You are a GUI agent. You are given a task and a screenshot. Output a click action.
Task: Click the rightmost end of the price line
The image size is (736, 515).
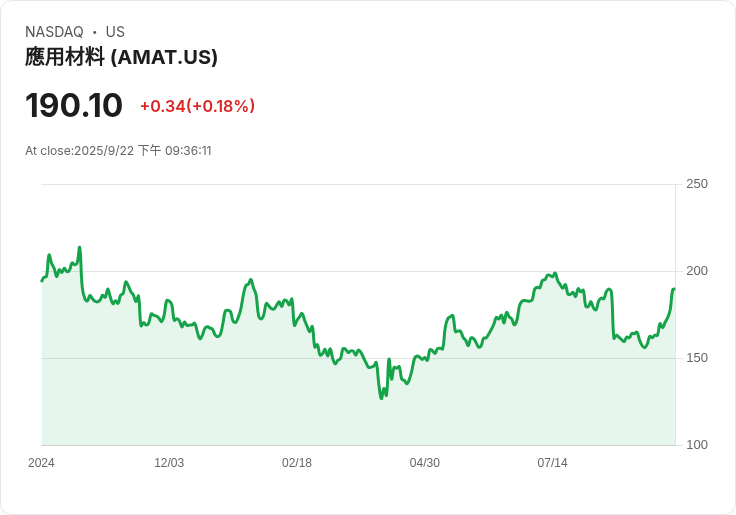click(x=674, y=289)
